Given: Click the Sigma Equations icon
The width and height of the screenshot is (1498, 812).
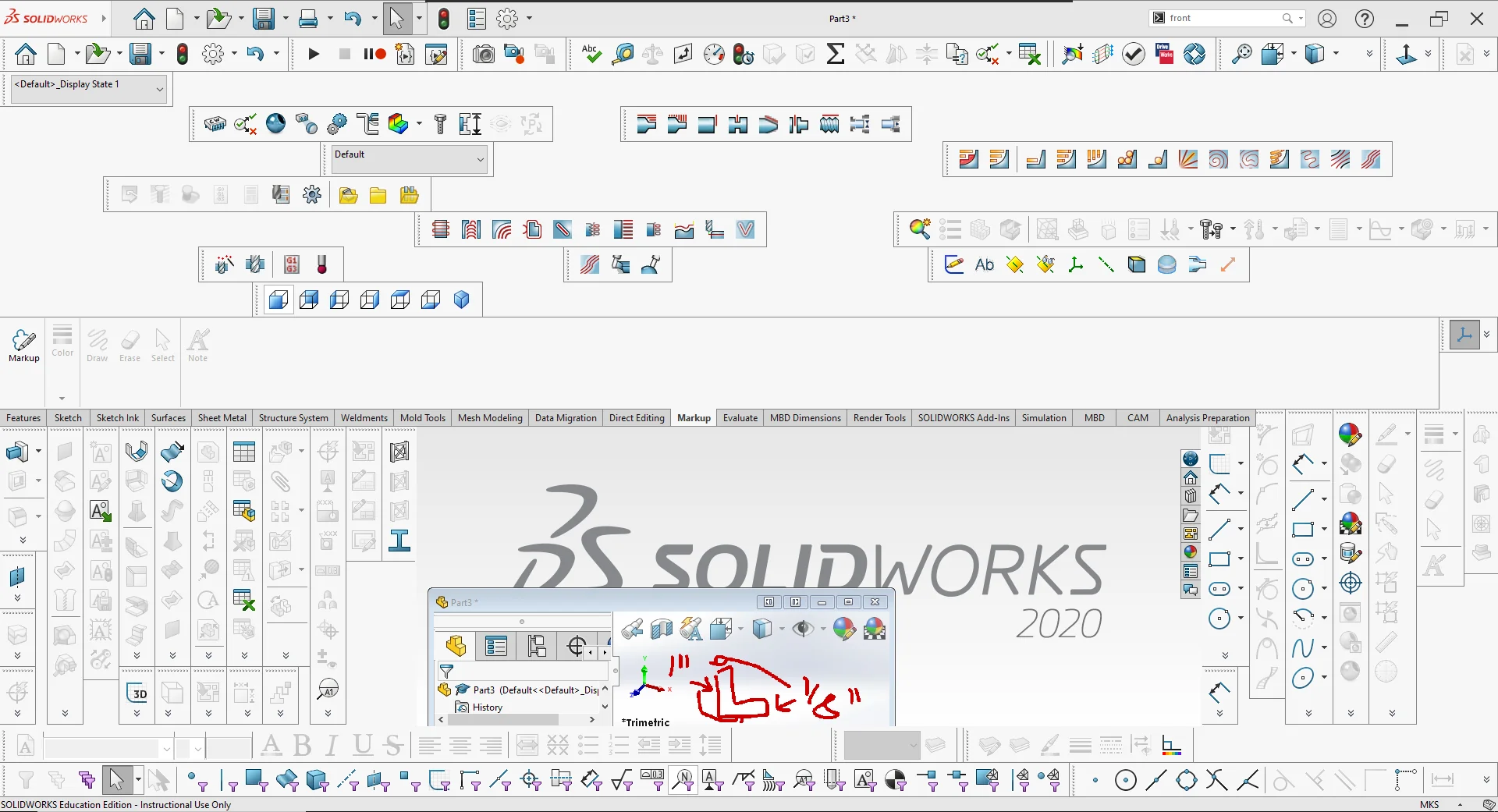Looking at the screenshot, I should click(x=836, y=54).
